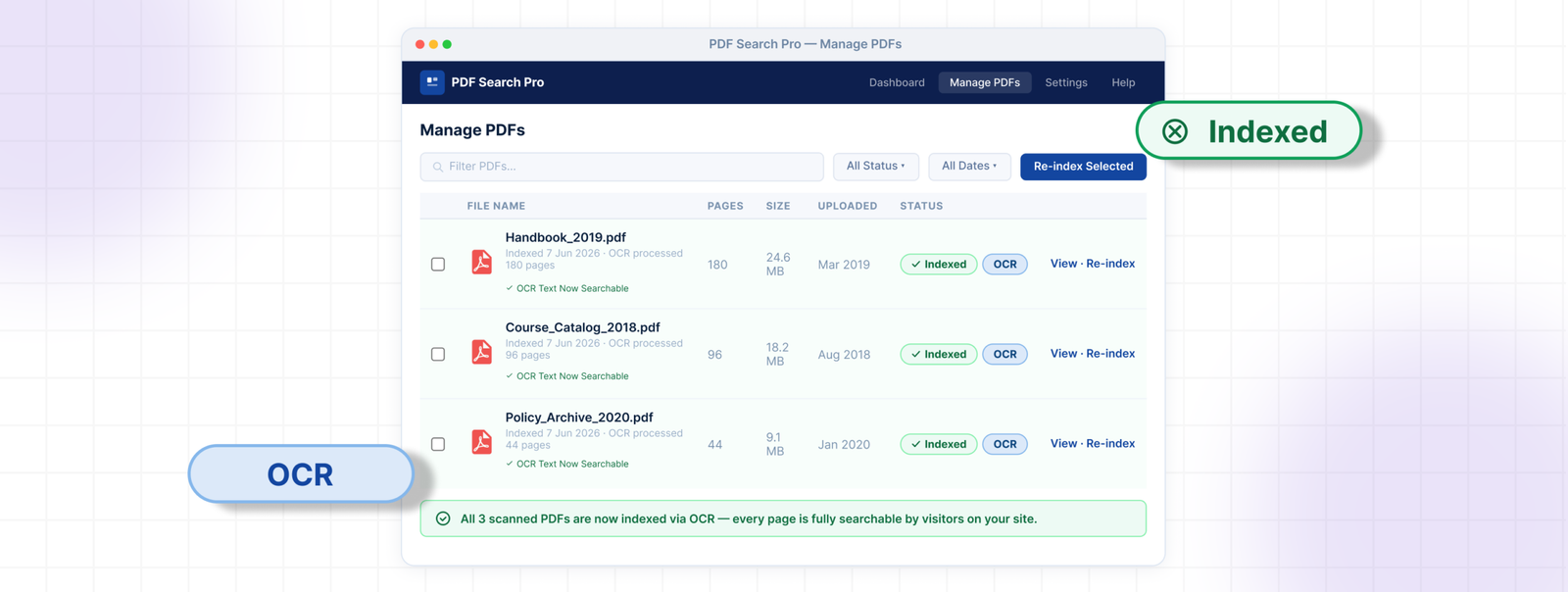Open the All Dates dropdown
The width and height of the screenshot is (1568, 592).
click(x=969, y=167)
